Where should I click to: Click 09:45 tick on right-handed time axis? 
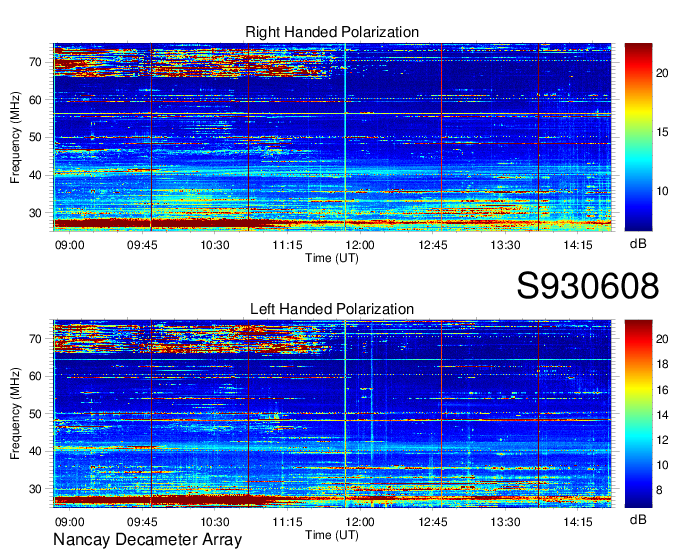[142, 245]
